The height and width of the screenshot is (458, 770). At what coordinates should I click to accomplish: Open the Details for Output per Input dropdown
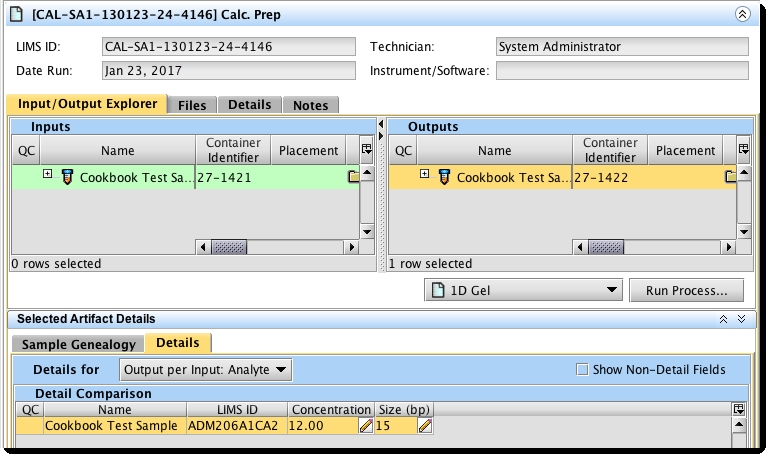tap(205, 370)
